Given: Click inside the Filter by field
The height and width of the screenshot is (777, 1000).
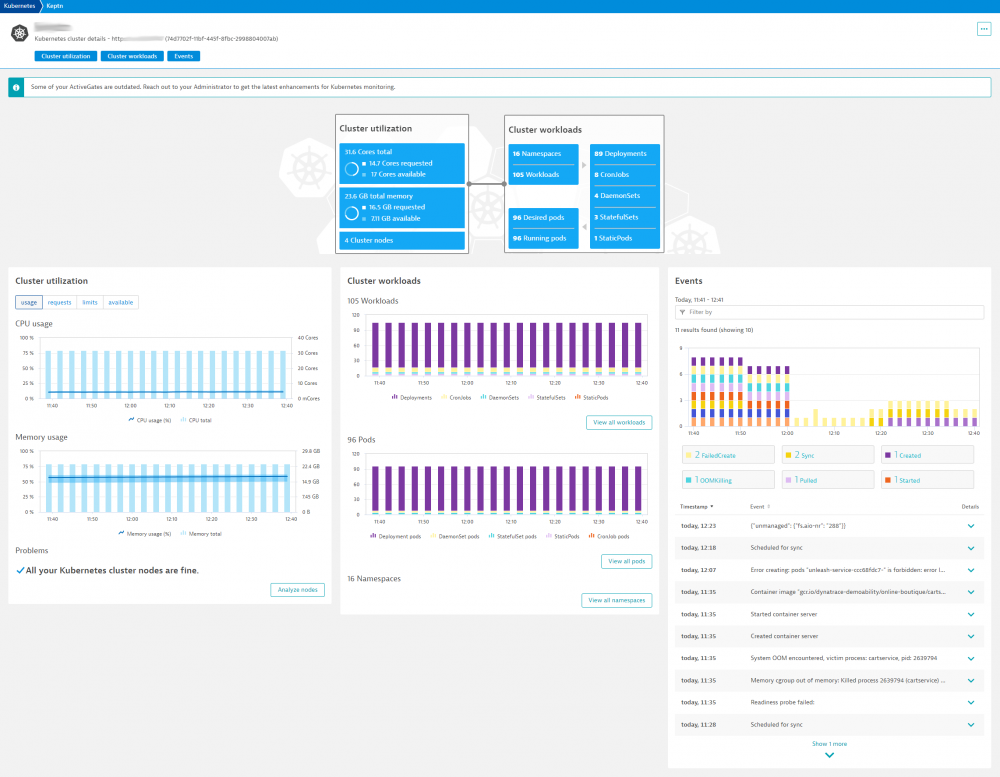Looking at the screenshot, I should click(x=830, y=313).
